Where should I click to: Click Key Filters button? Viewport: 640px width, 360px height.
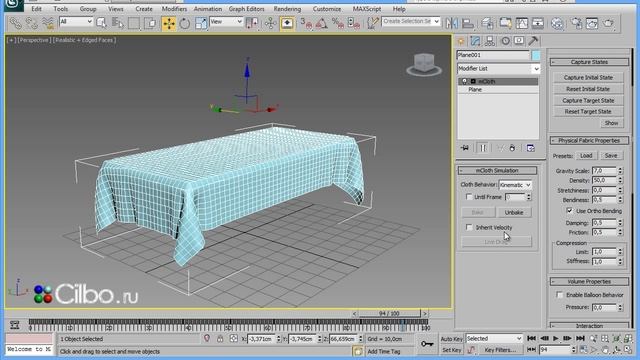500,350
